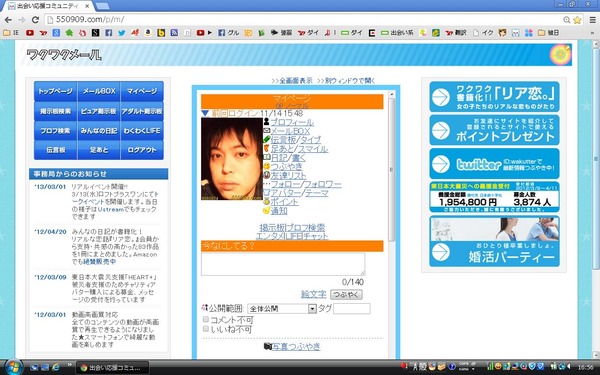The height and width of the screenshot is (375, 600).
Task: Click the zoom magnifier icon in address bar
Action: click(567, 20)
